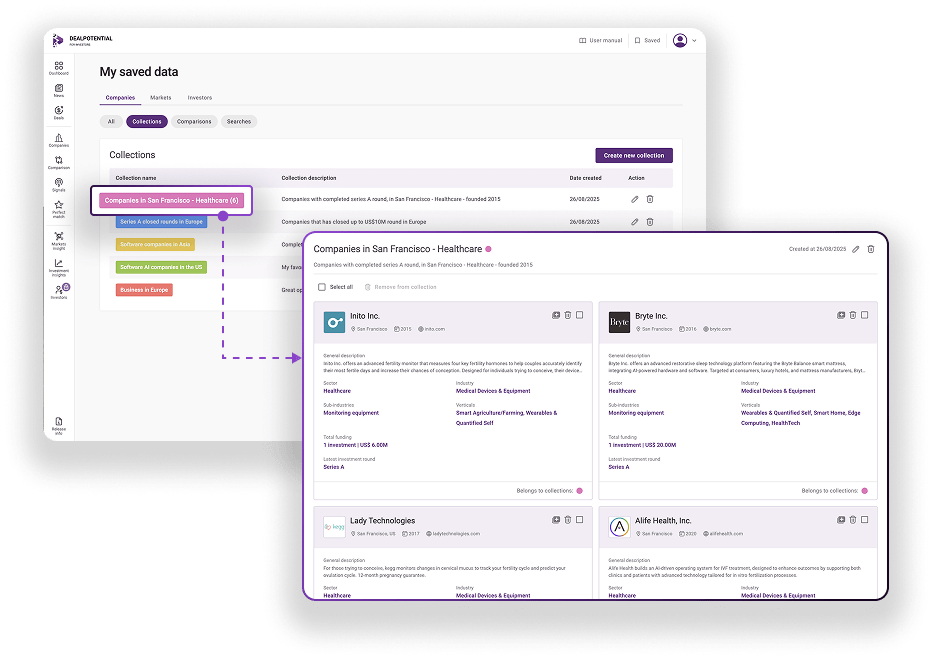The width and height of the screenshot is (932, 659).
Task: Open the user profile avatar
Action: click(x=680, y=40)
